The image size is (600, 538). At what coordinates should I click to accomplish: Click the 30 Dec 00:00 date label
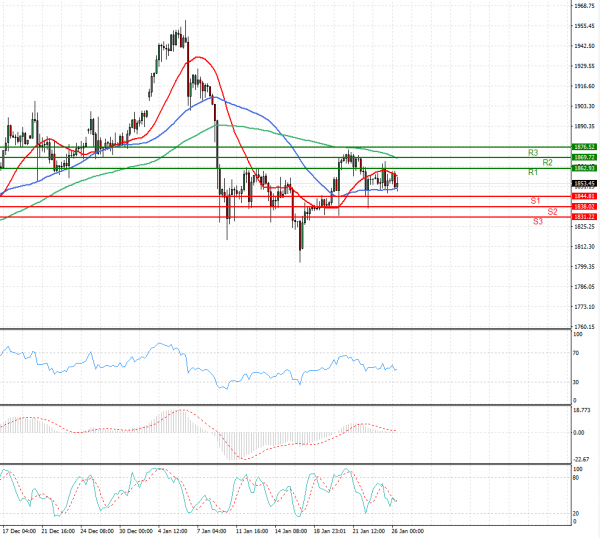tap(136, 531)
